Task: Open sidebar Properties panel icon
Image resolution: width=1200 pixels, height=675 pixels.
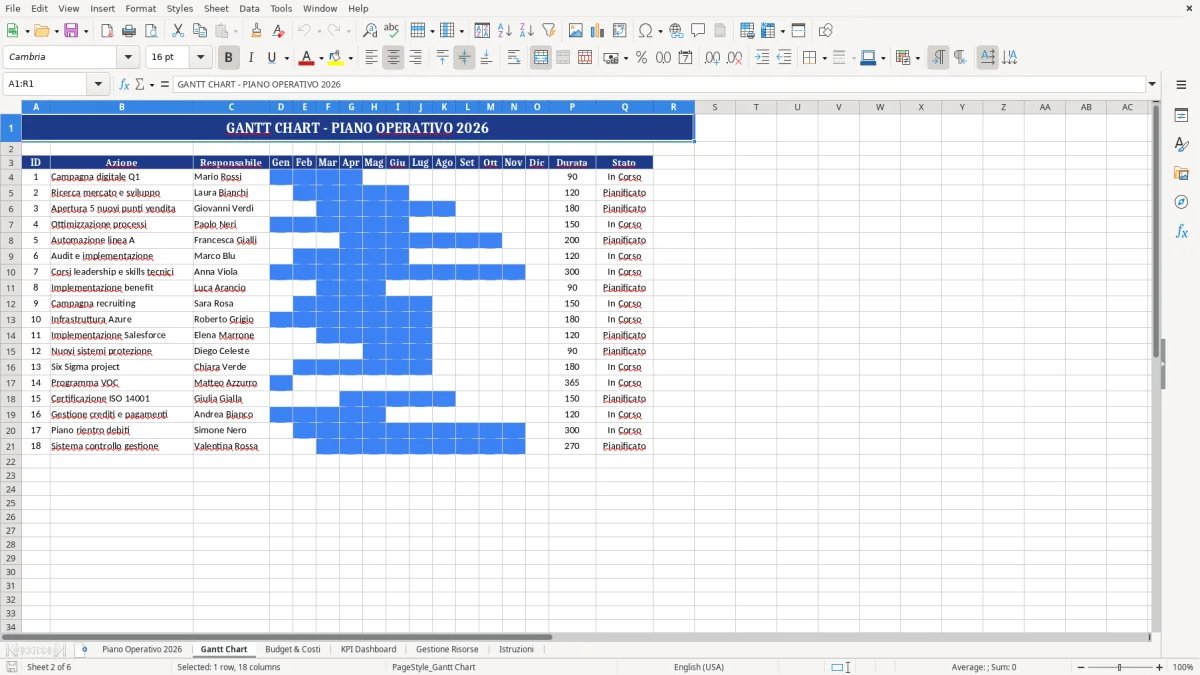Action: click(x=1181, y=115)
